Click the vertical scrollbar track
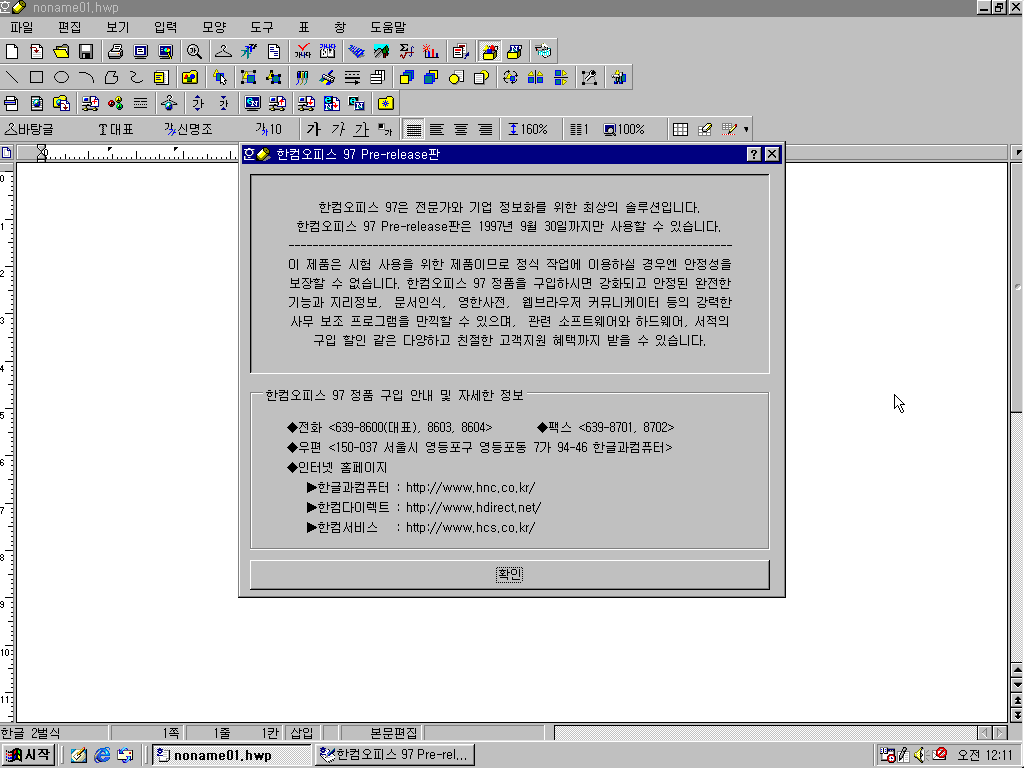Screen dimensions: 1024x768 pyautogui.click(x=1016, y=536)
